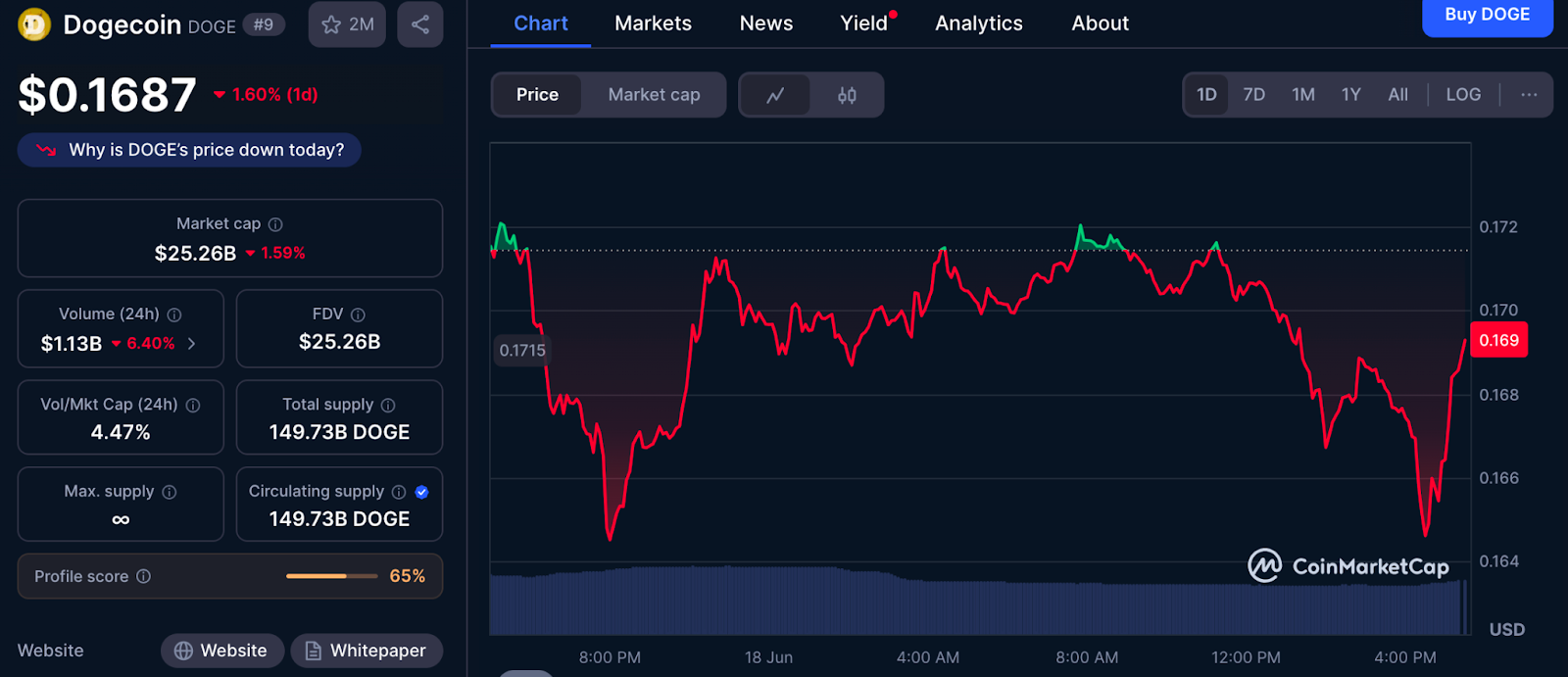Click the volume bars under the chart

coord(978,603)
